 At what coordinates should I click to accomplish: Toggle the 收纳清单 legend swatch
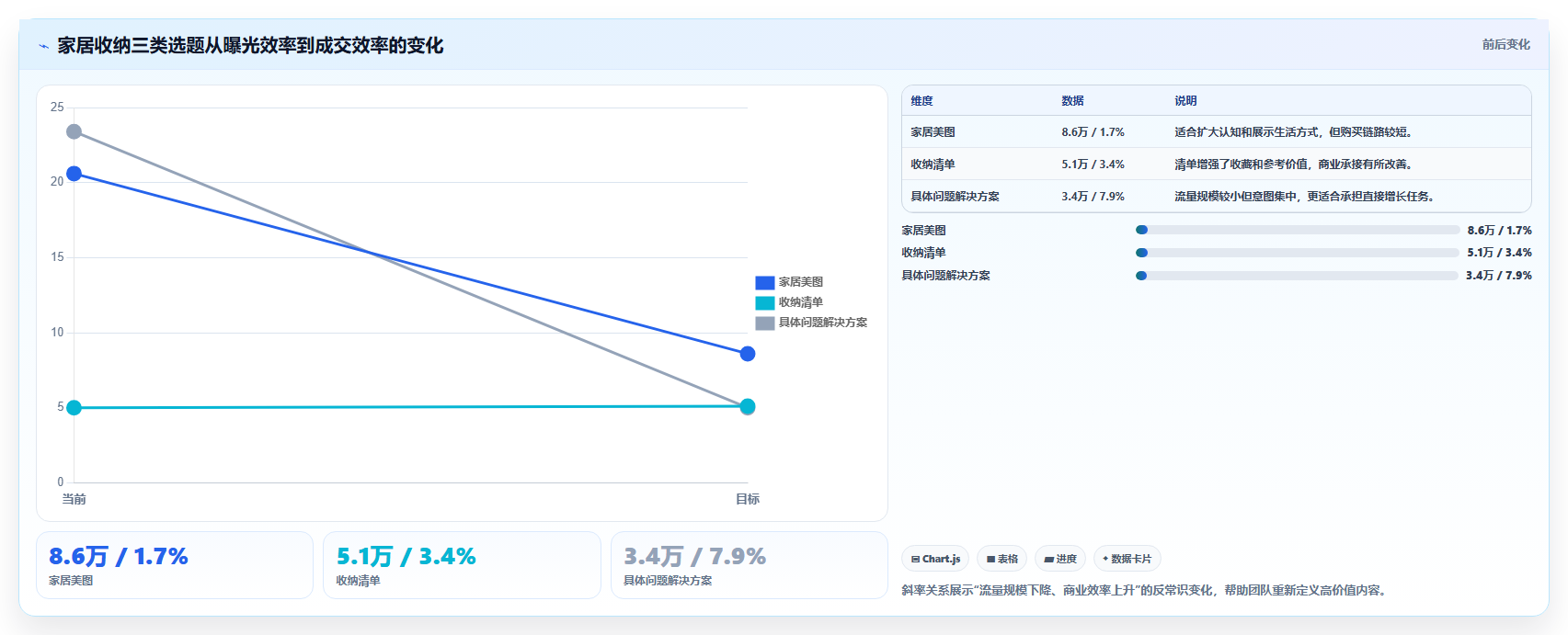tap(764, 302)
